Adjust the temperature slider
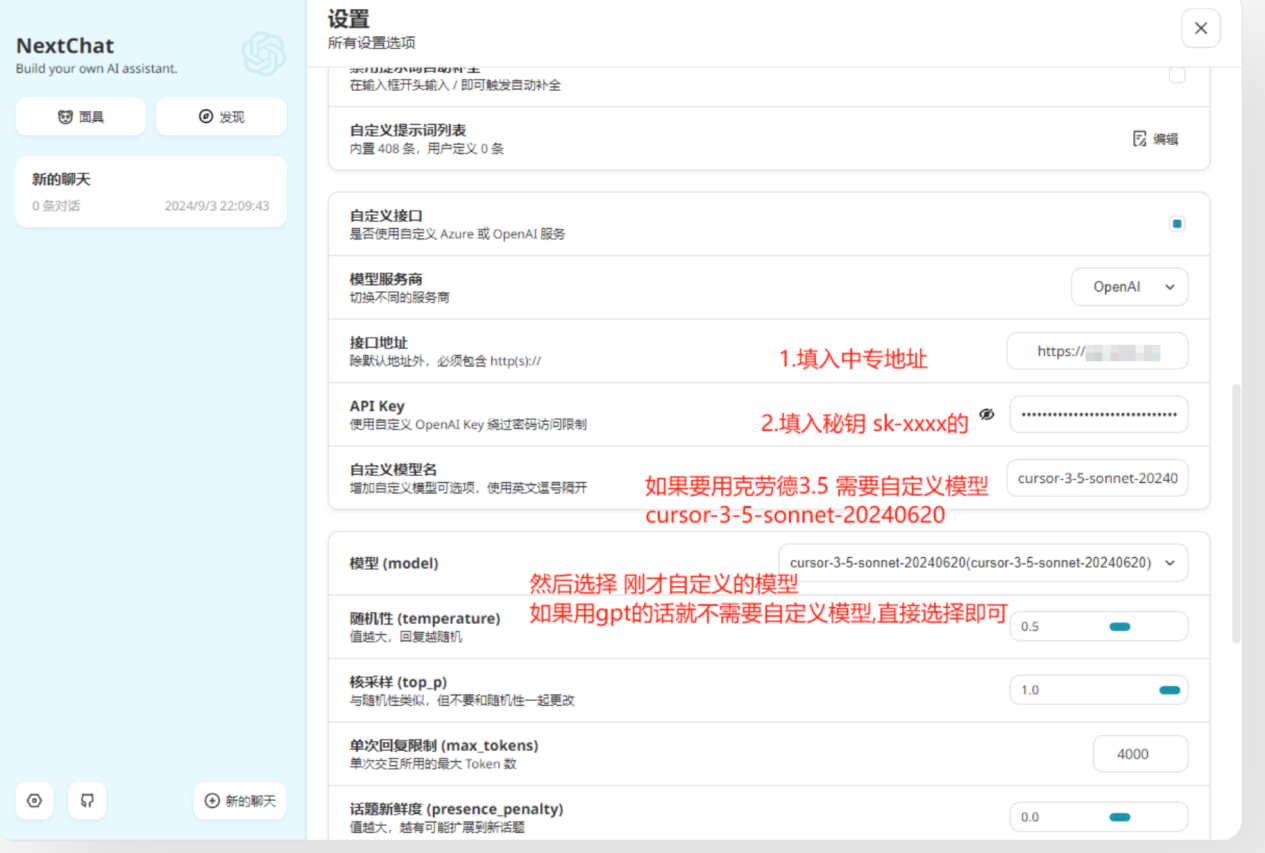Image resolution: width=1265 pixels, height=853 pixels. [x=1099, y=627]
